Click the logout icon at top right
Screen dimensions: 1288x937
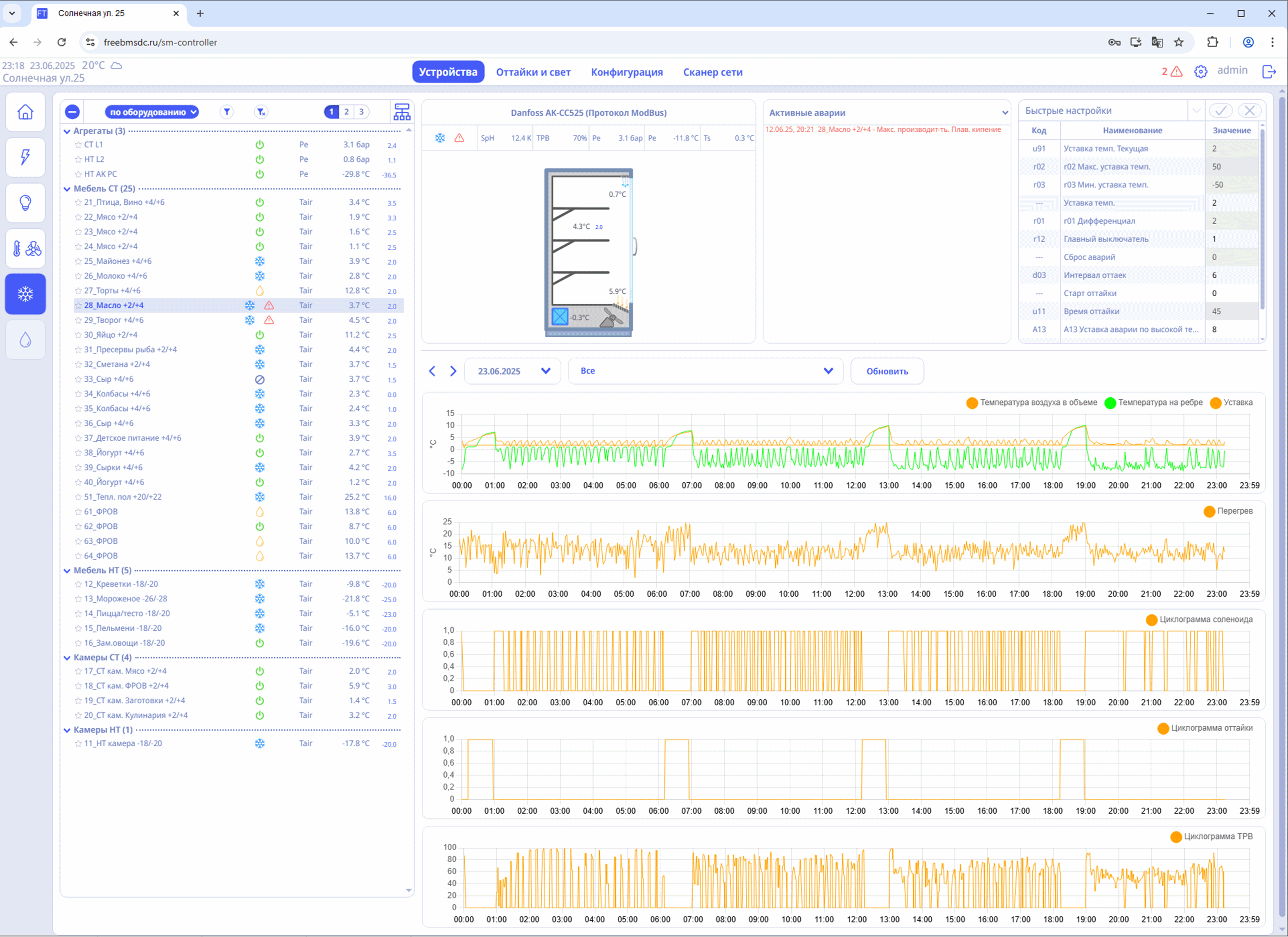[x=1268, y=72]
